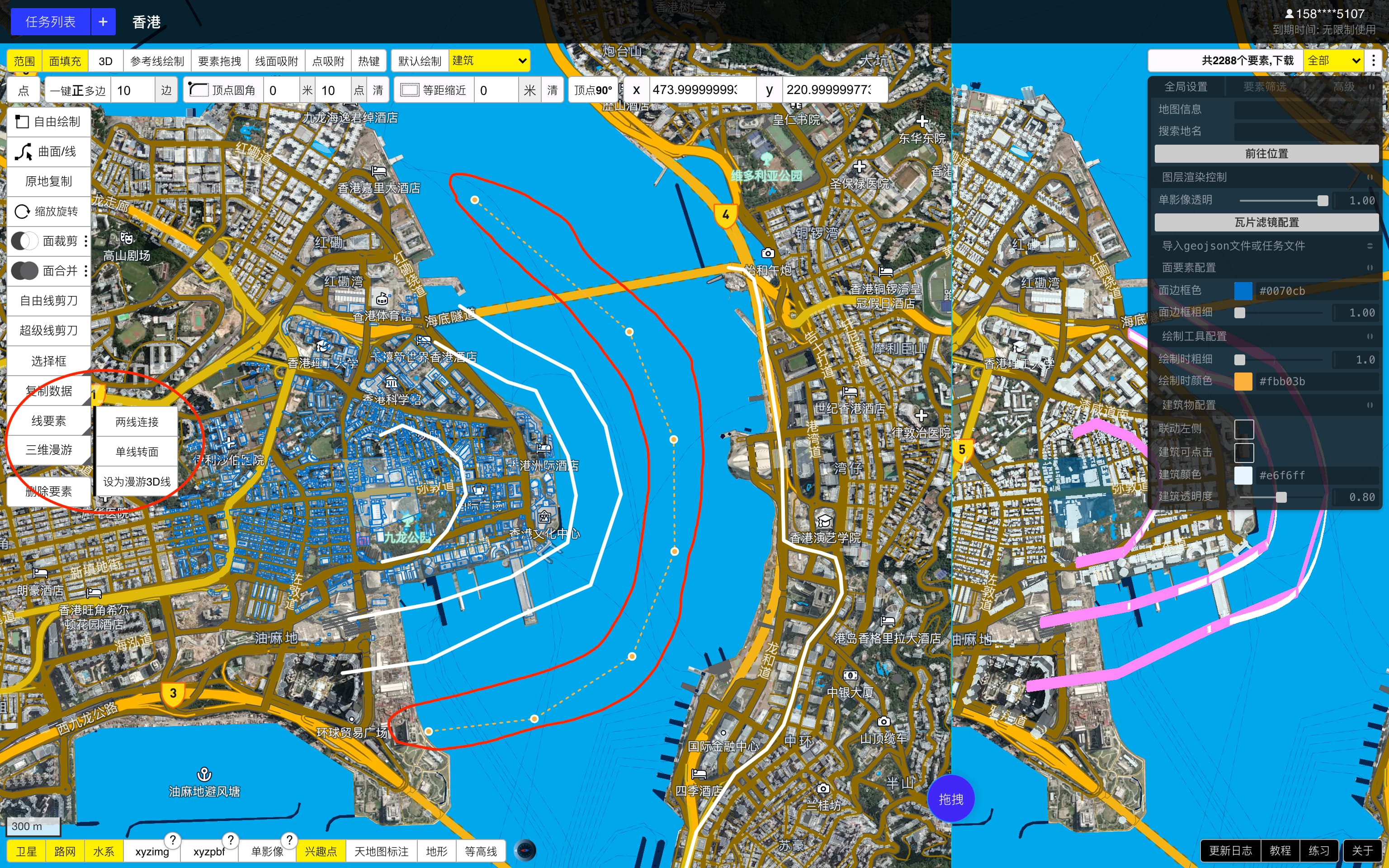Click the 绘制时颜色 orange color swatch
Image resolution: width=1389 pixels, height=868 pixels.
pyautogui.click(x=1243, y=381)
